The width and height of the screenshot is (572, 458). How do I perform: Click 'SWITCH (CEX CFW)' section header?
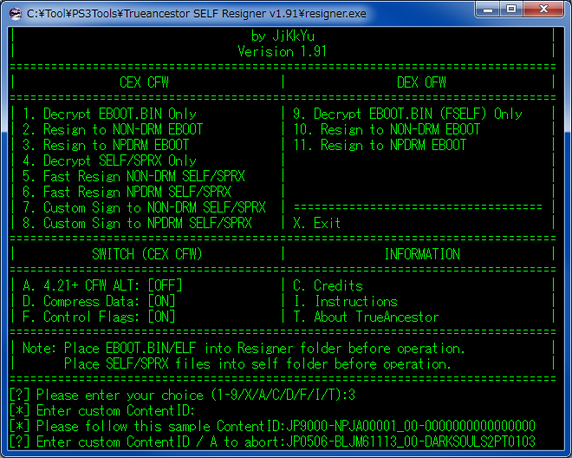tap(147, 254)
